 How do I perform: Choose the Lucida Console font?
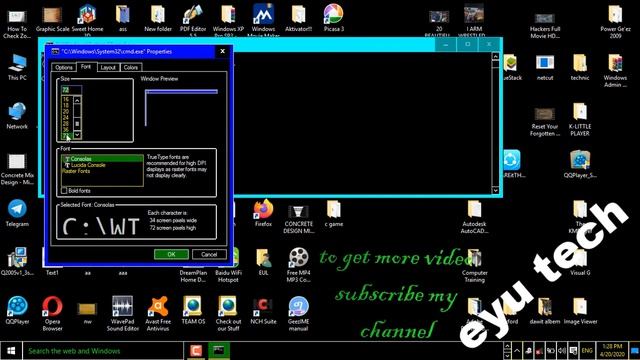102,165
